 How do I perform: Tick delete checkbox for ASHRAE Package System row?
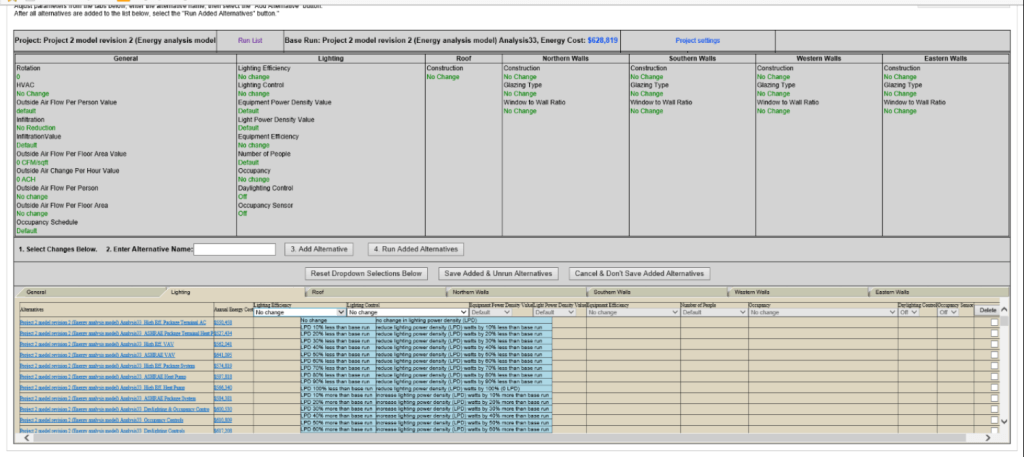click(994, 398)
